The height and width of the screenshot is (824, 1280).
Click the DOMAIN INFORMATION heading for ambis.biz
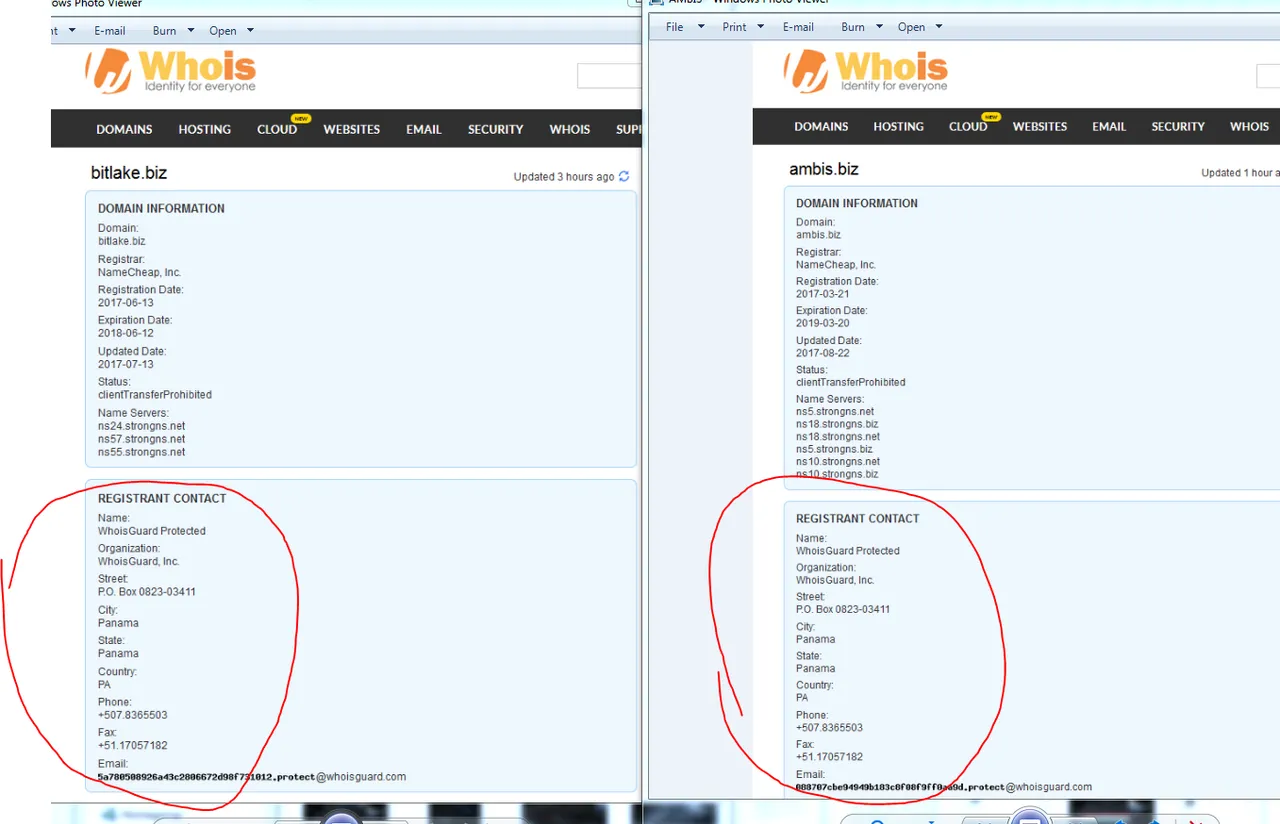(857, 203)
